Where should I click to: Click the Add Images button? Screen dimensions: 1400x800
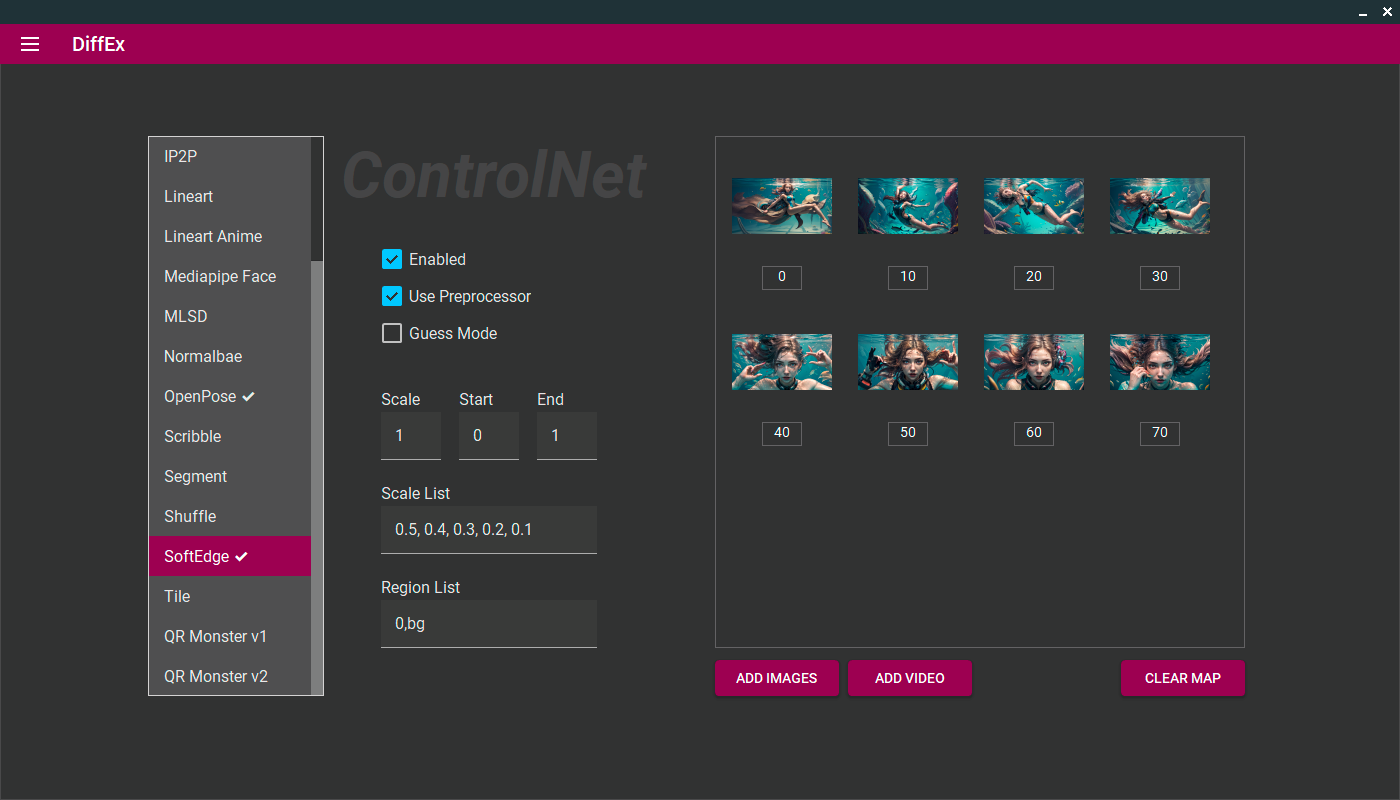pos(777,678)
